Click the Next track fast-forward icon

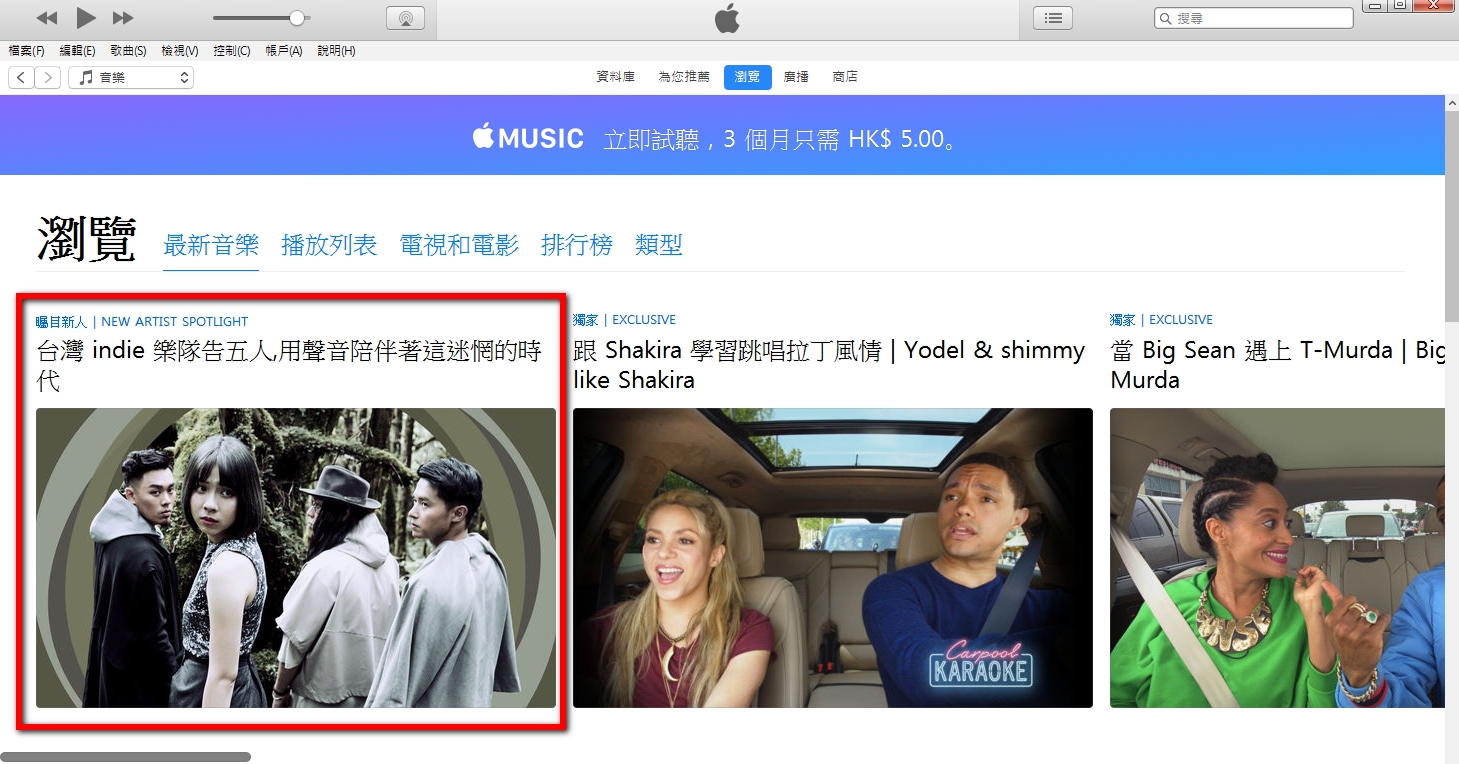point(123,18)
